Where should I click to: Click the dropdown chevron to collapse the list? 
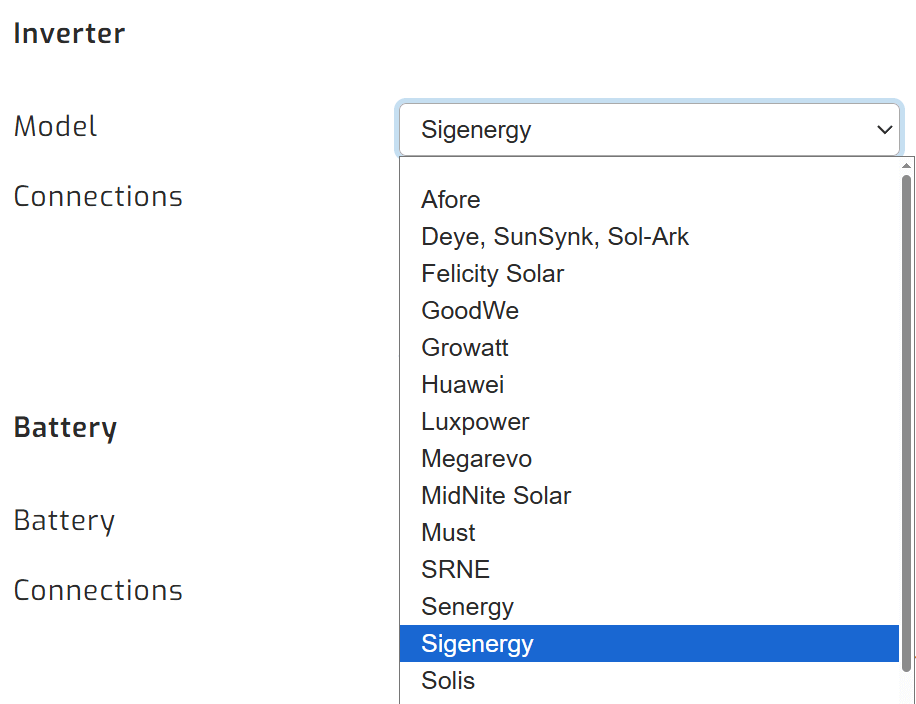[x=884, y=129]
